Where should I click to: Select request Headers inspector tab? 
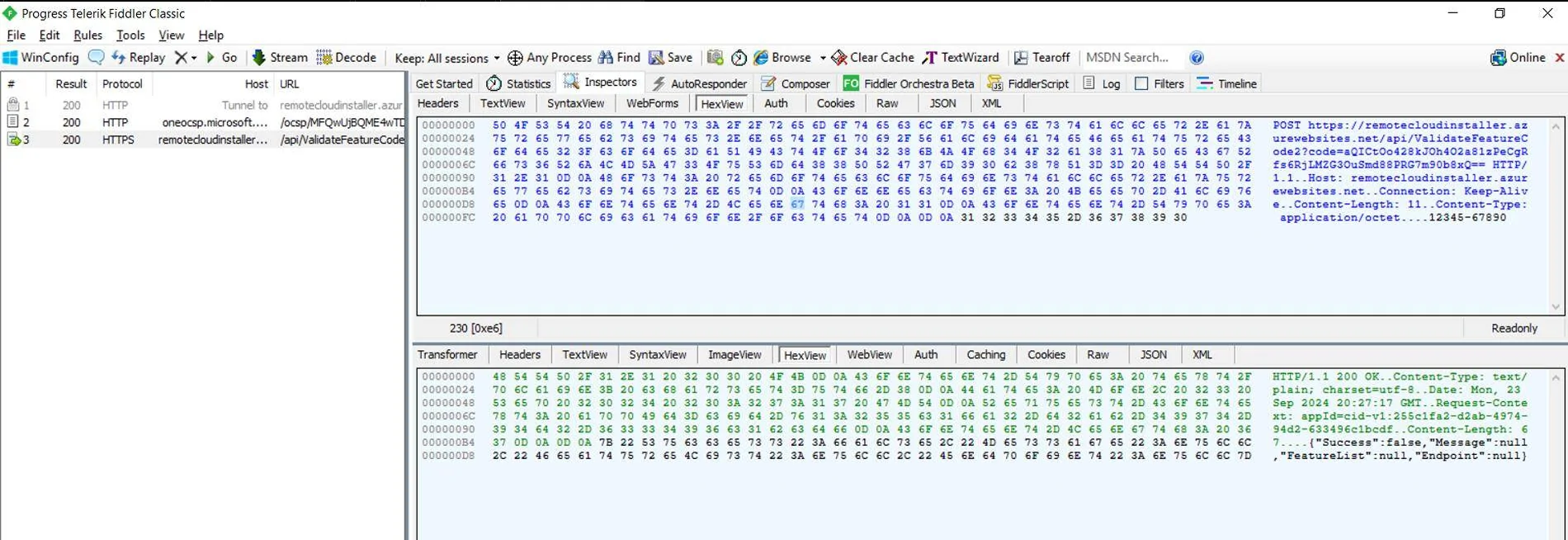pyautogui.click(x=438, y=103)
